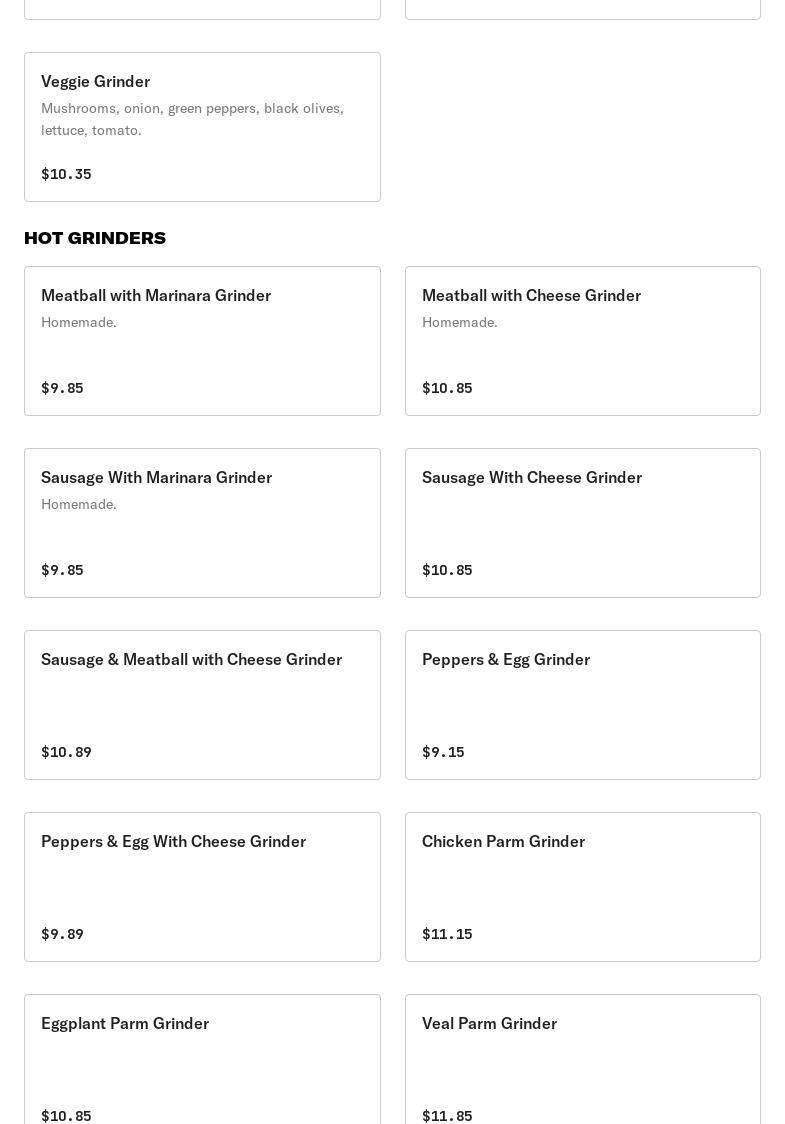
Task: Click the $11.15 Chicken Parm price
Action: click(x=447, y=934)
